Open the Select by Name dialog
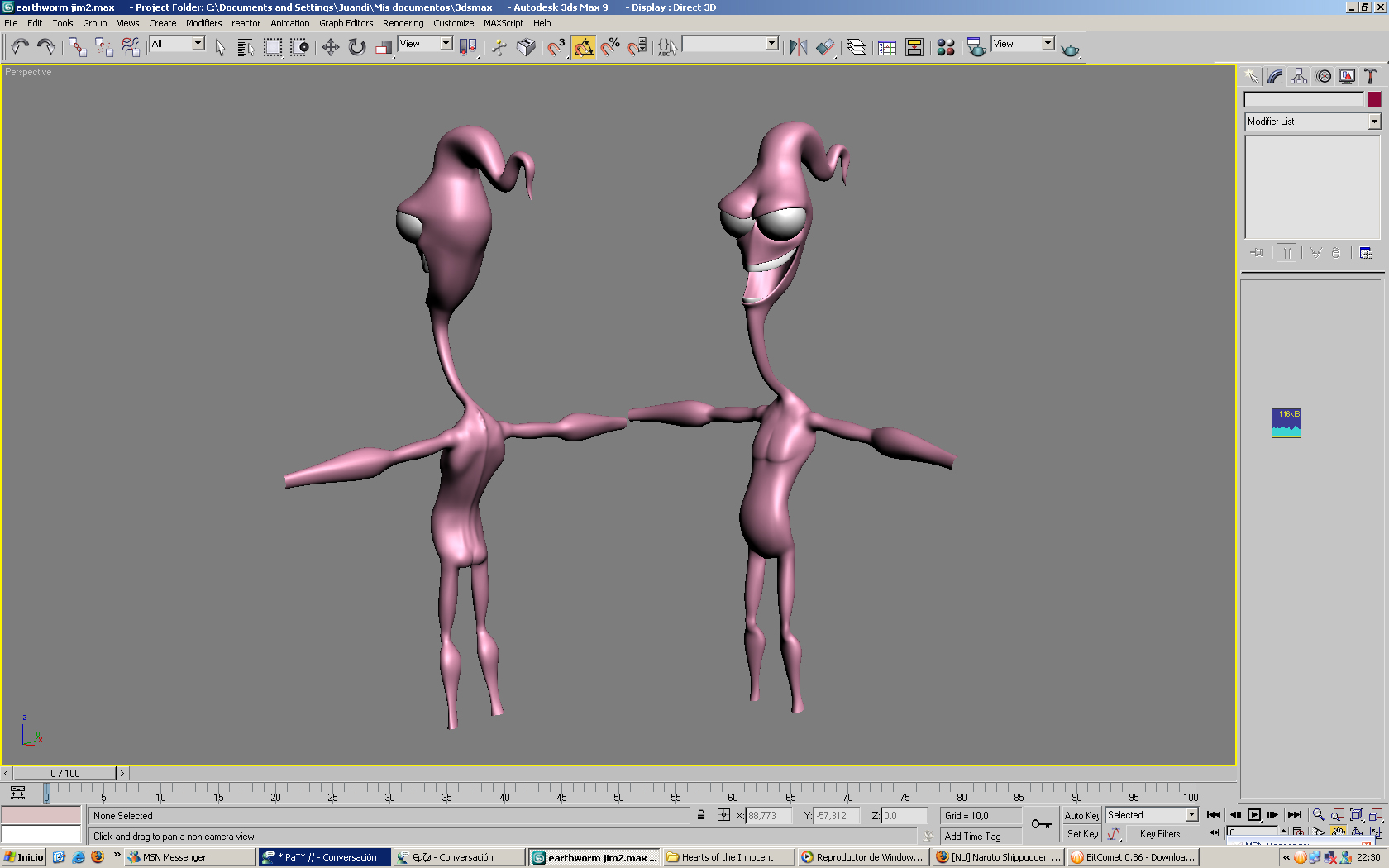The height and width of the screenshot is (868, 1389). pos(246,47)
